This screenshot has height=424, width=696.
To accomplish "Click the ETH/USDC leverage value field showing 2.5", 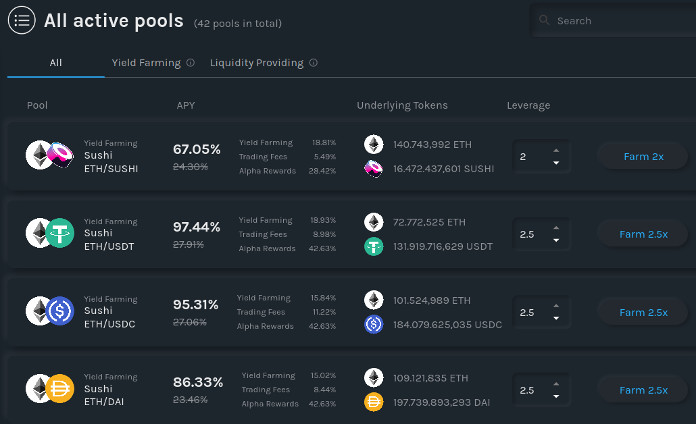I will click(x=541, y=312).
